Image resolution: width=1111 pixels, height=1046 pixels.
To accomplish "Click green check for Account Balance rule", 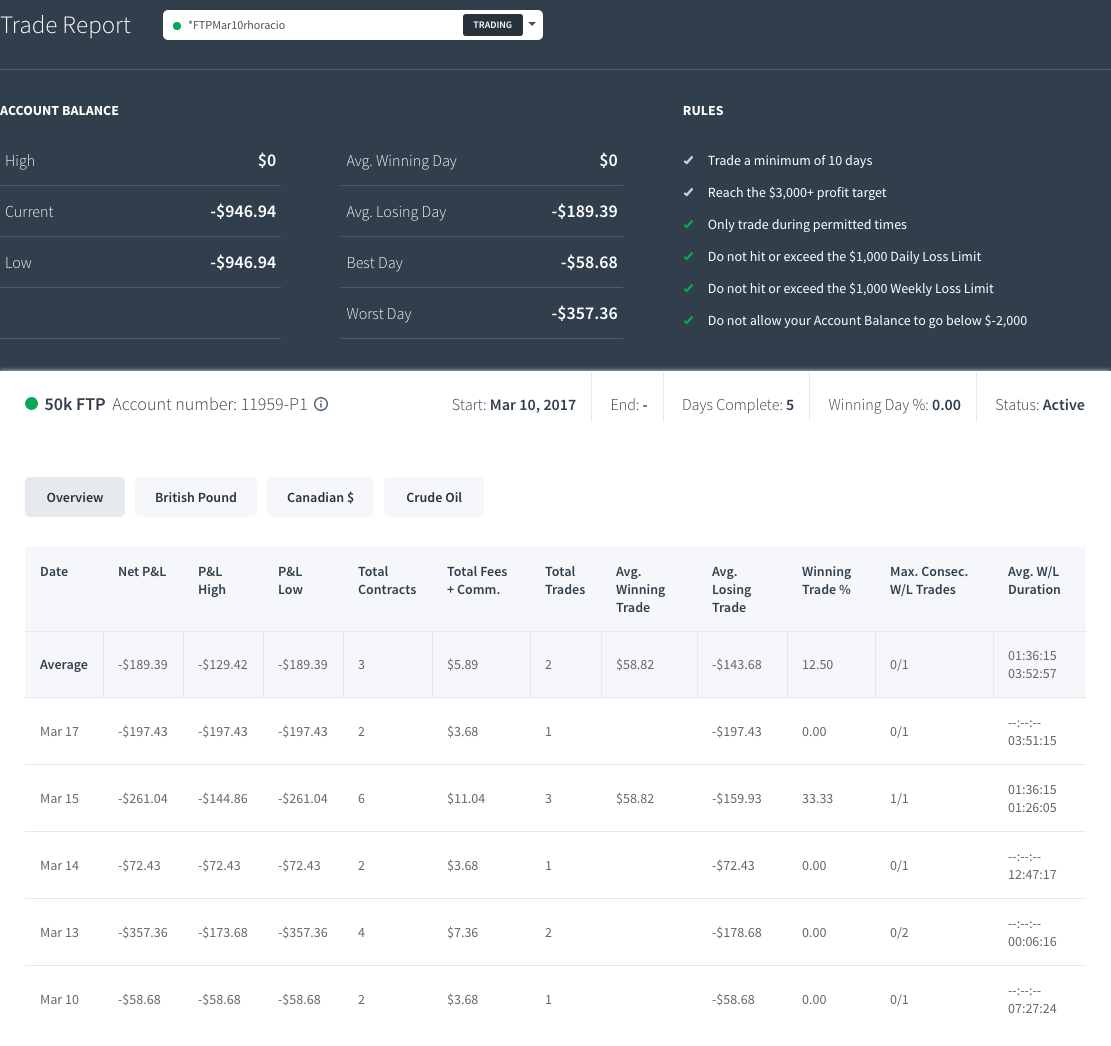I will [688, 320].
